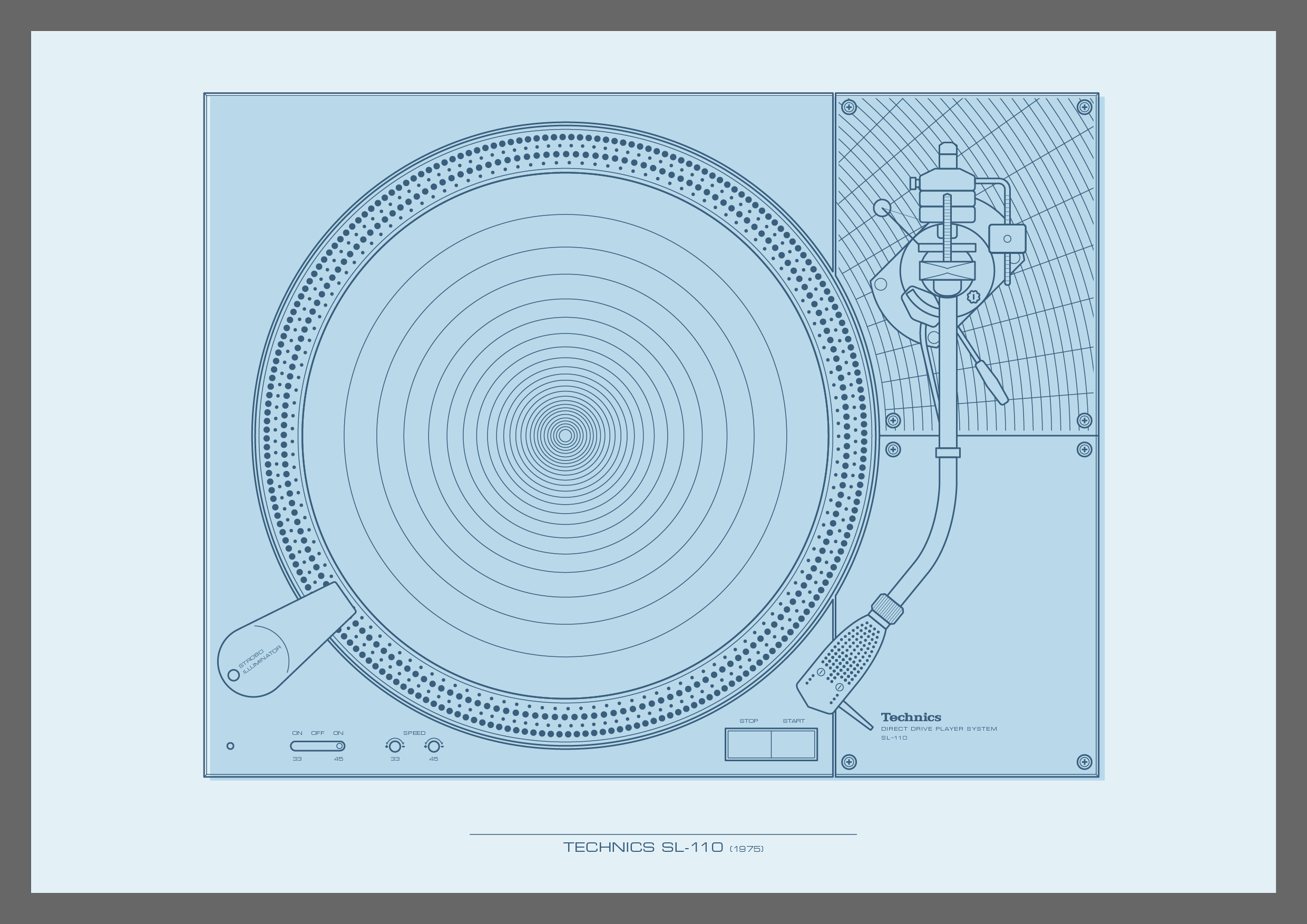Click the center spindle of the platter
Screen dimensions: 1307x924
(565, 436)
